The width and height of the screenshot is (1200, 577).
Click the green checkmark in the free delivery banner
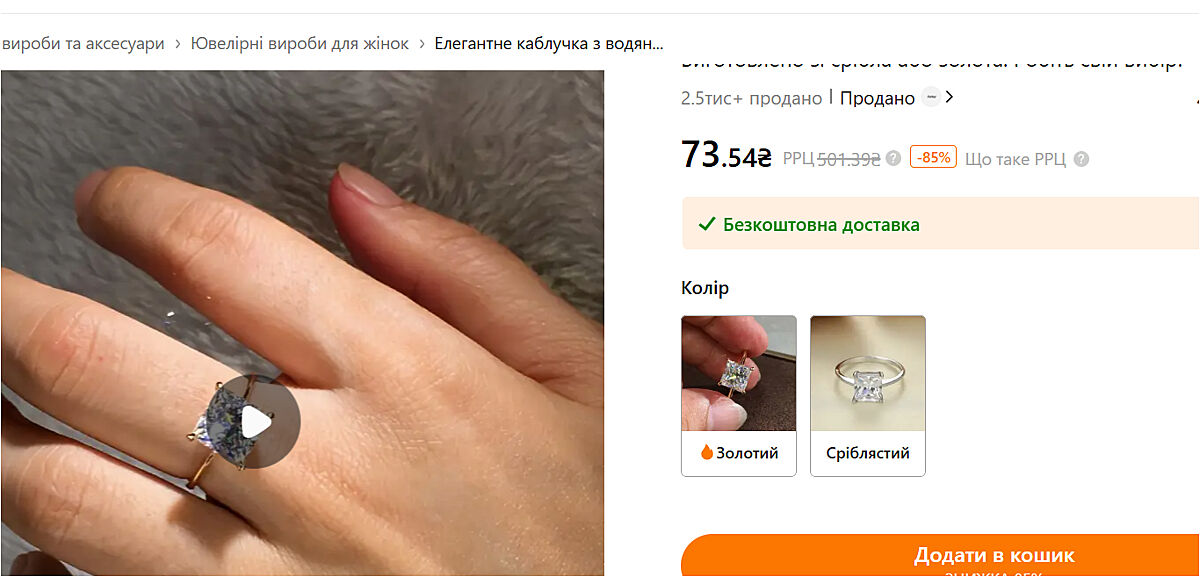click(707, 224)
